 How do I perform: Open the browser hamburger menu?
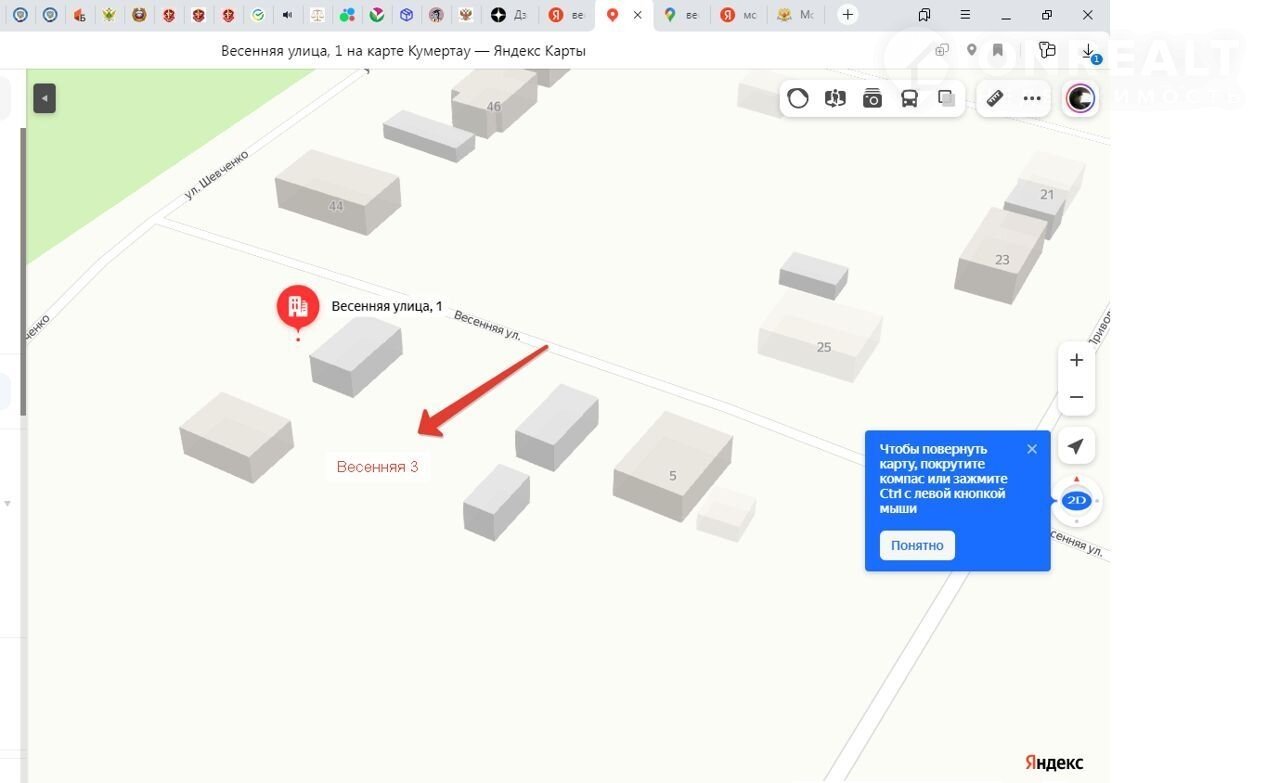click(x=964, y=15)
